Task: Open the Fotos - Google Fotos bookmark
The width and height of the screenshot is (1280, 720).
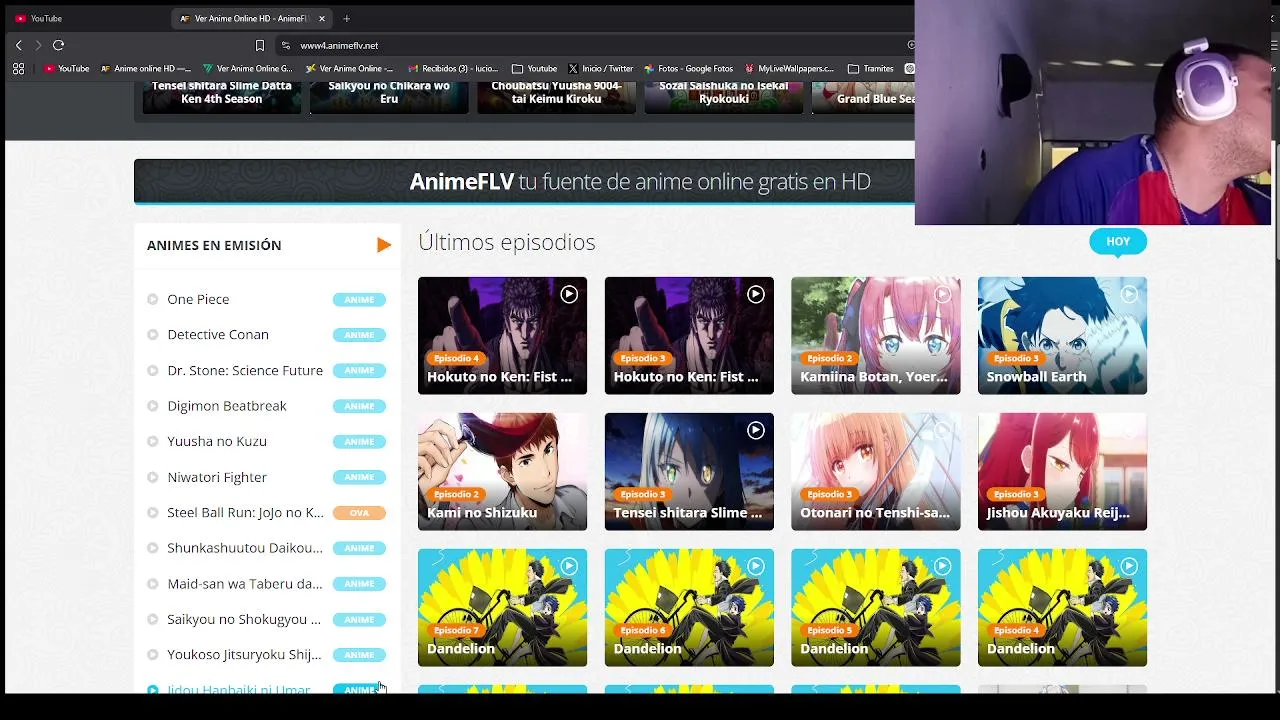Action: coord(689,69)
